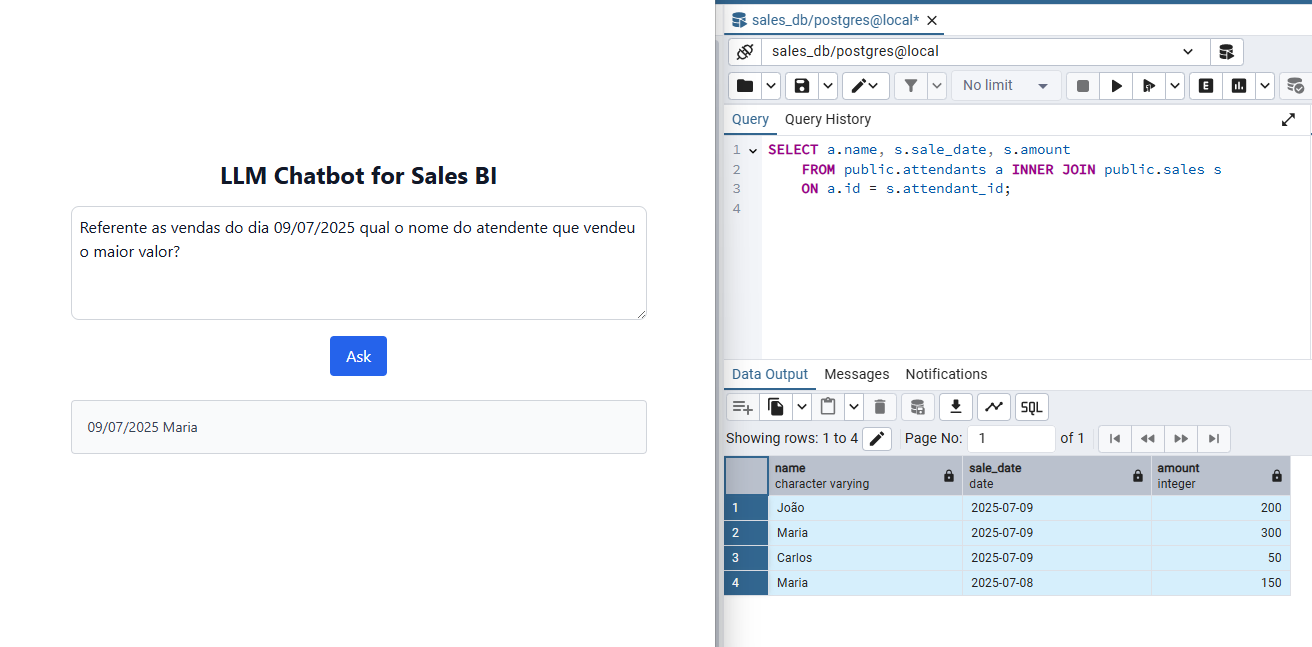Click line 4 in the SQL editor
The image size is (1312, 647).
point(1038,208)
